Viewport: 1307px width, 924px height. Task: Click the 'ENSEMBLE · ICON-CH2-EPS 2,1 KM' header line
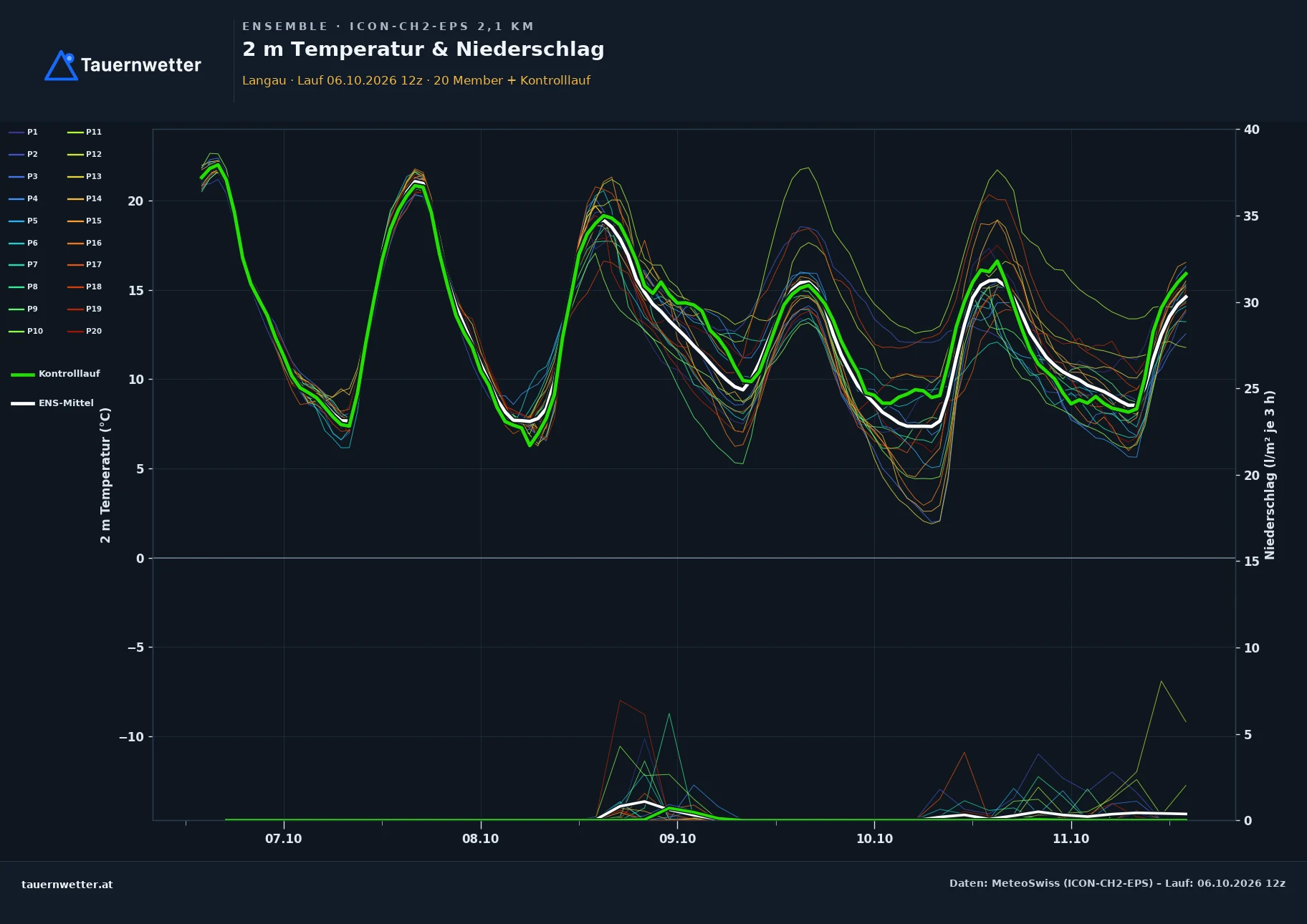tap(388, 27)
